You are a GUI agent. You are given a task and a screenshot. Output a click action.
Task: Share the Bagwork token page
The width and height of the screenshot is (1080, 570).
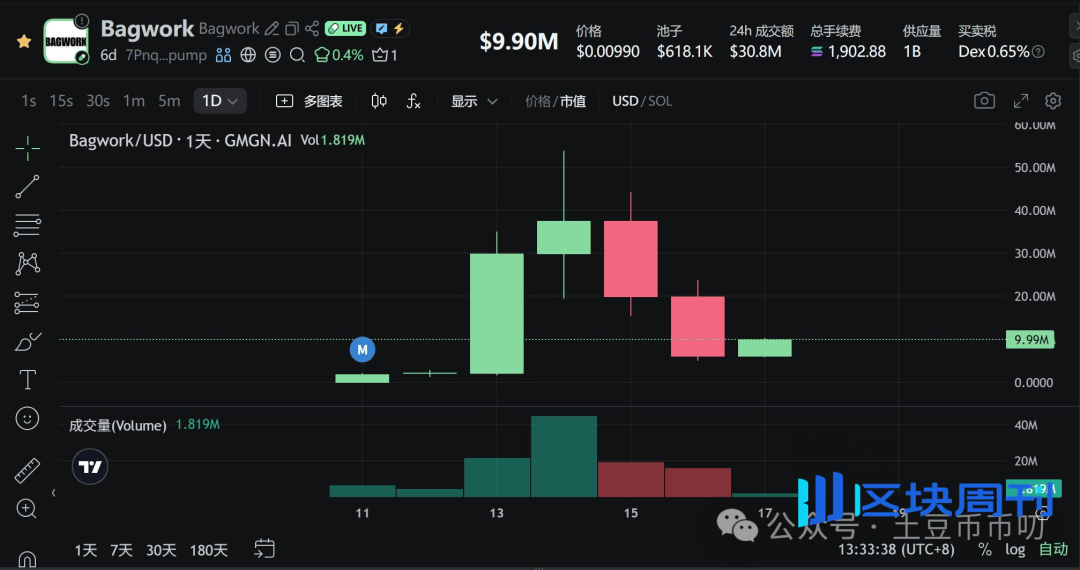pyautogui.click(x=312, y=29)
